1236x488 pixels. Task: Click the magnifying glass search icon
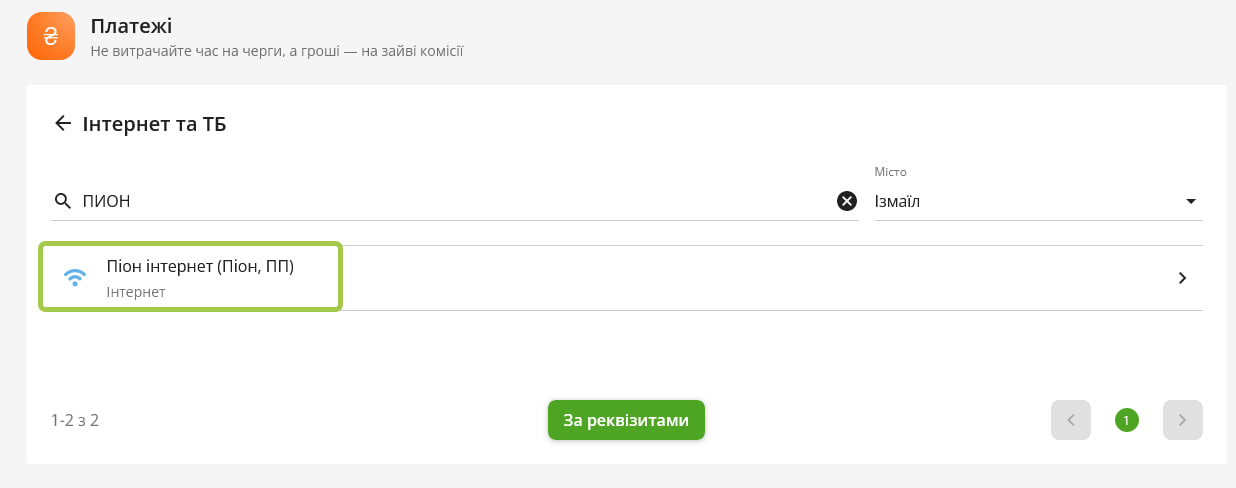[x=63, y=201]
